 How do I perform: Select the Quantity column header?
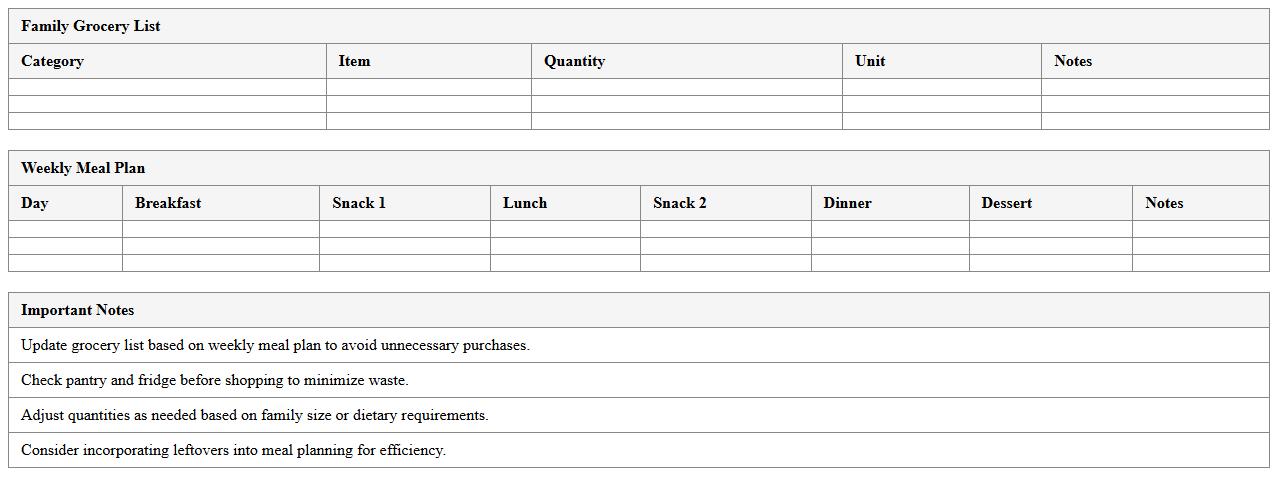coord(574,61)
